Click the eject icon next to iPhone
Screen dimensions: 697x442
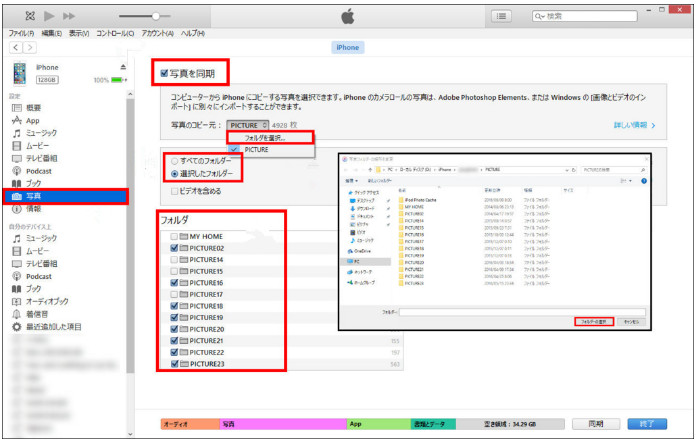click(123, 67)
